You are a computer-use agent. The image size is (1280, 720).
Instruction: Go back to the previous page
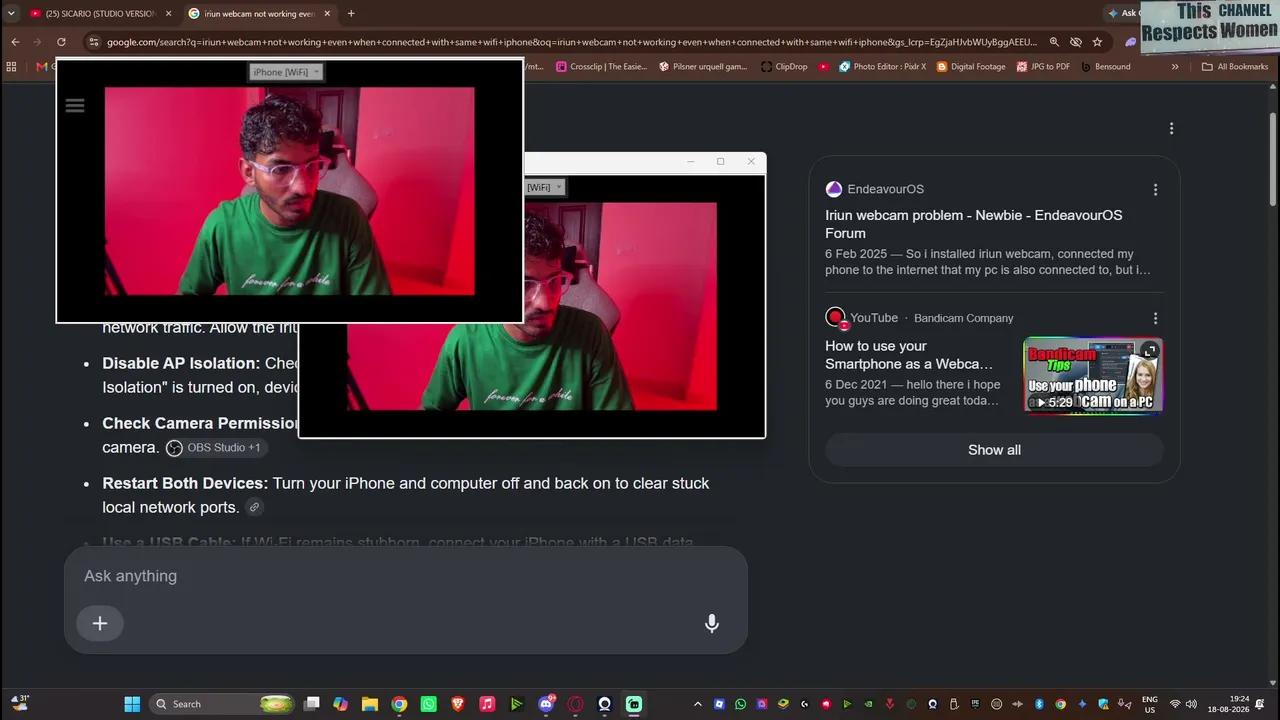tap(15, 42)
